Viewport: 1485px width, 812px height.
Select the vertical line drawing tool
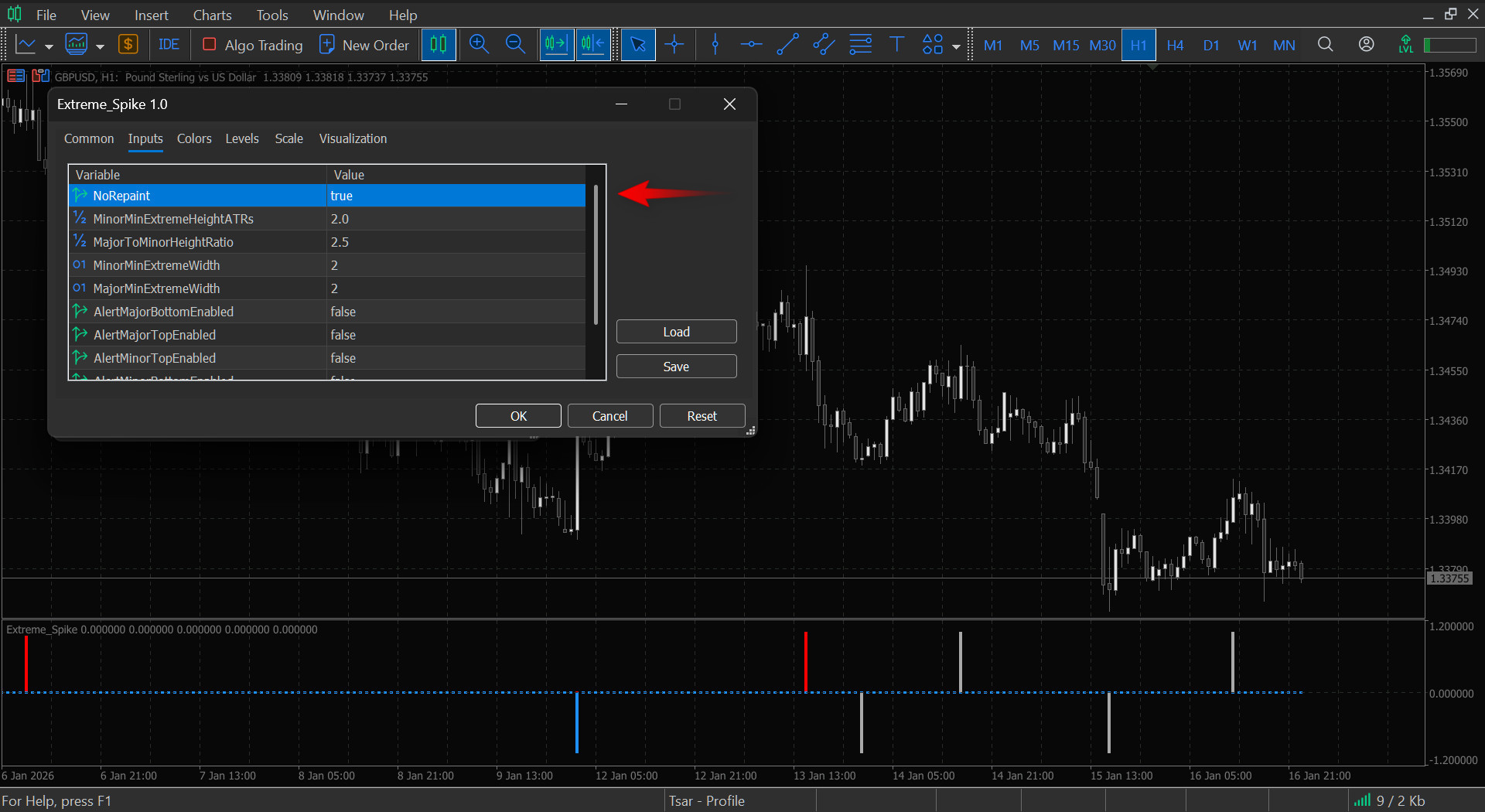pos(715,45)
